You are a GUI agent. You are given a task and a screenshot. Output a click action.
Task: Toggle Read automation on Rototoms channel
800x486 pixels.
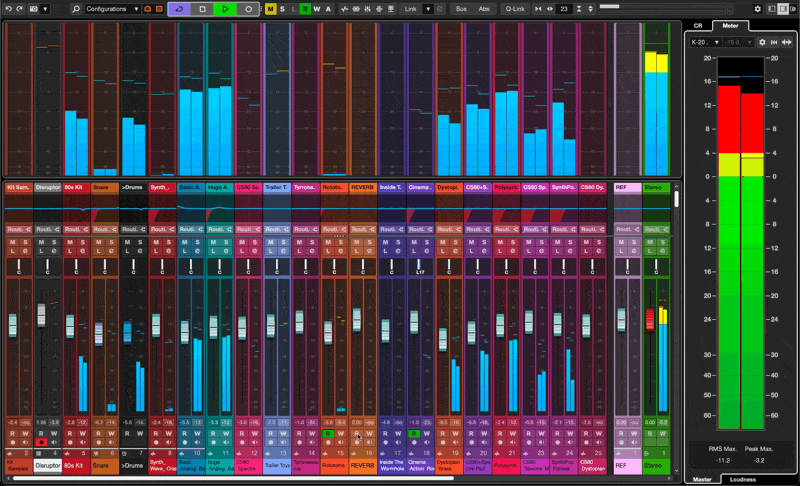pyautogui.click(x=328, y=433)
